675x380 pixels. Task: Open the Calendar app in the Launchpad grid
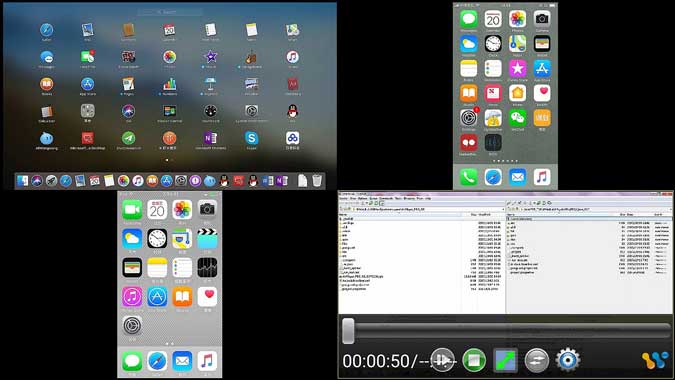pyautogui.click(x=169, y=30)
